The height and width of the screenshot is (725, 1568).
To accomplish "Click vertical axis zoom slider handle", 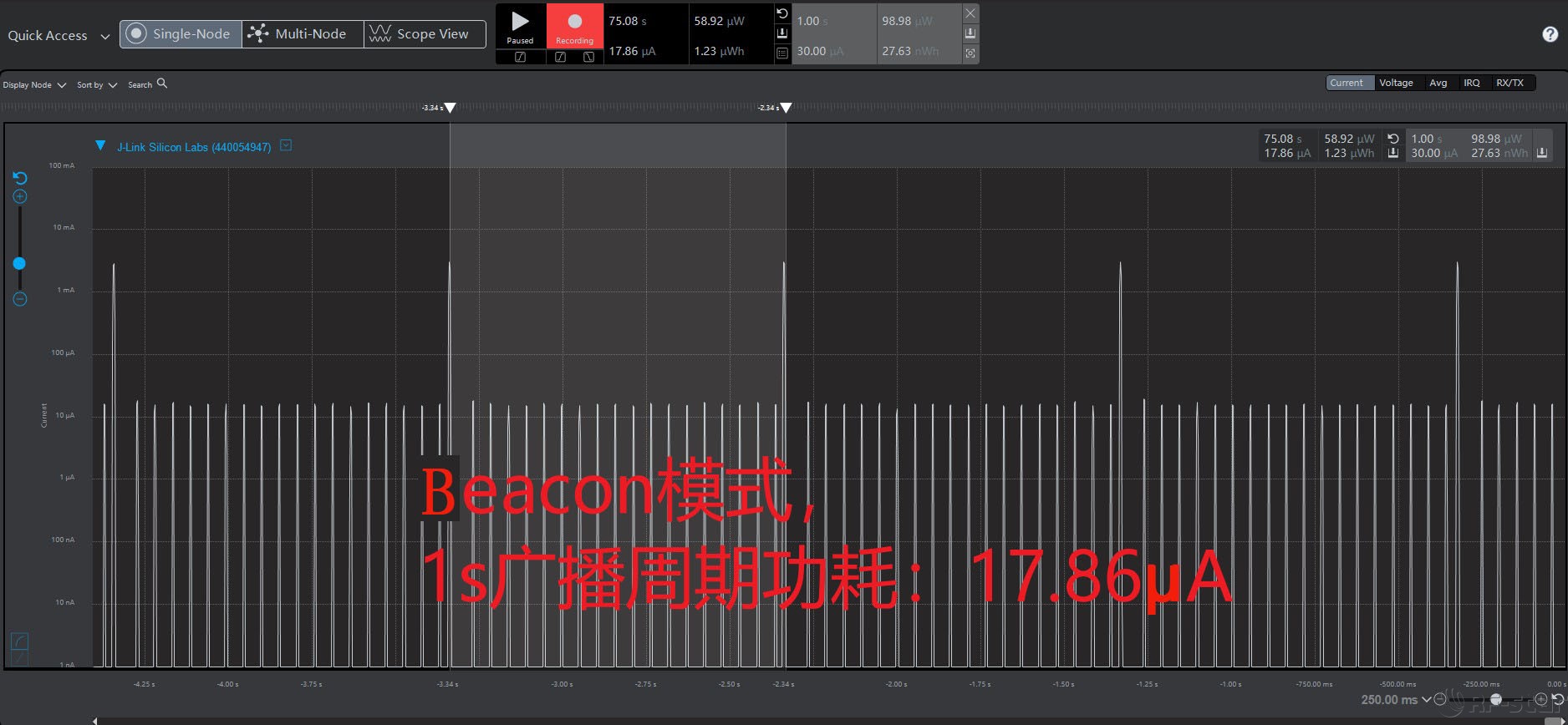I will (19, 263).
